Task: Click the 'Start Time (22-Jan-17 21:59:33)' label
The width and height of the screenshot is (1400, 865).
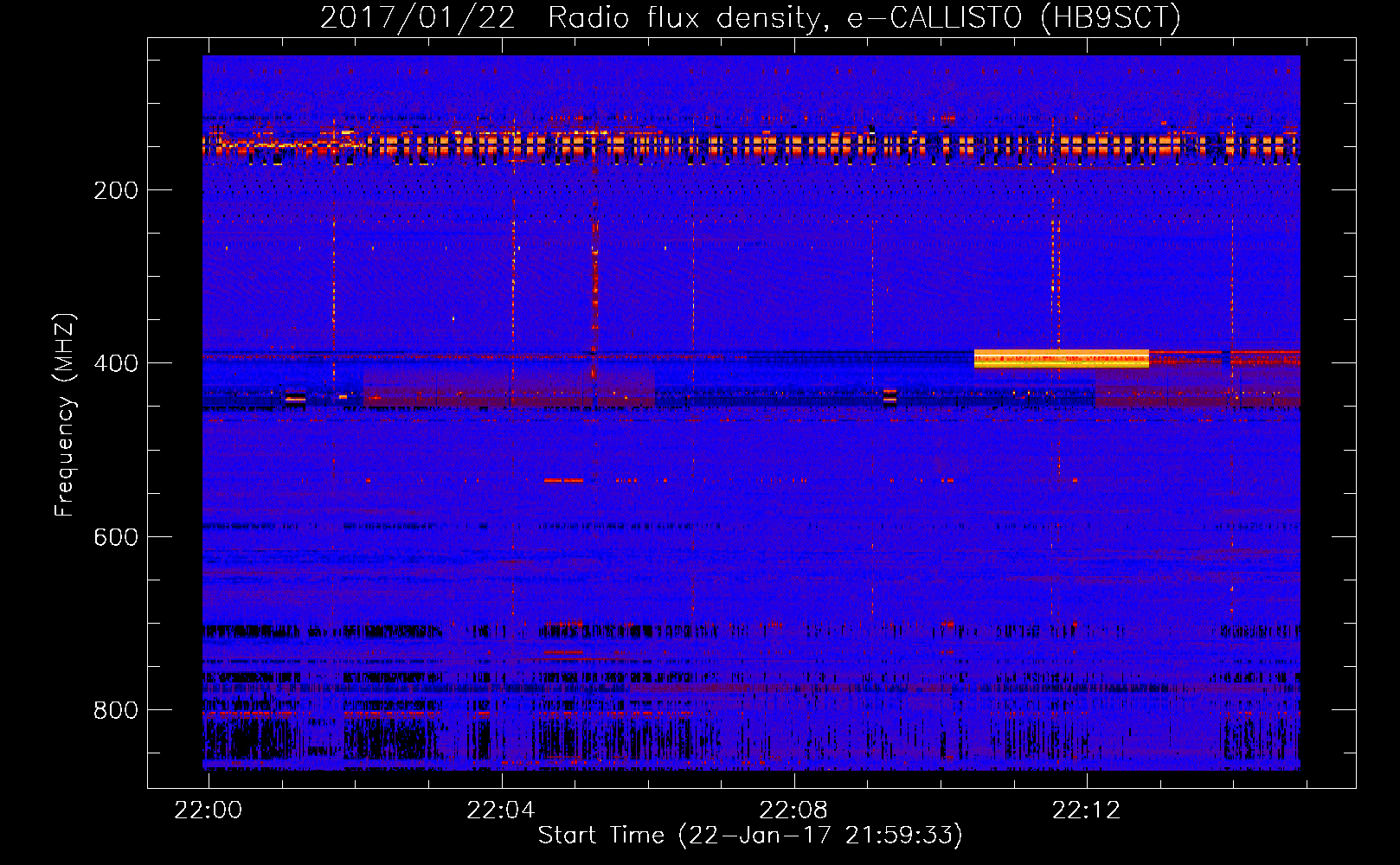Action: 750,836
